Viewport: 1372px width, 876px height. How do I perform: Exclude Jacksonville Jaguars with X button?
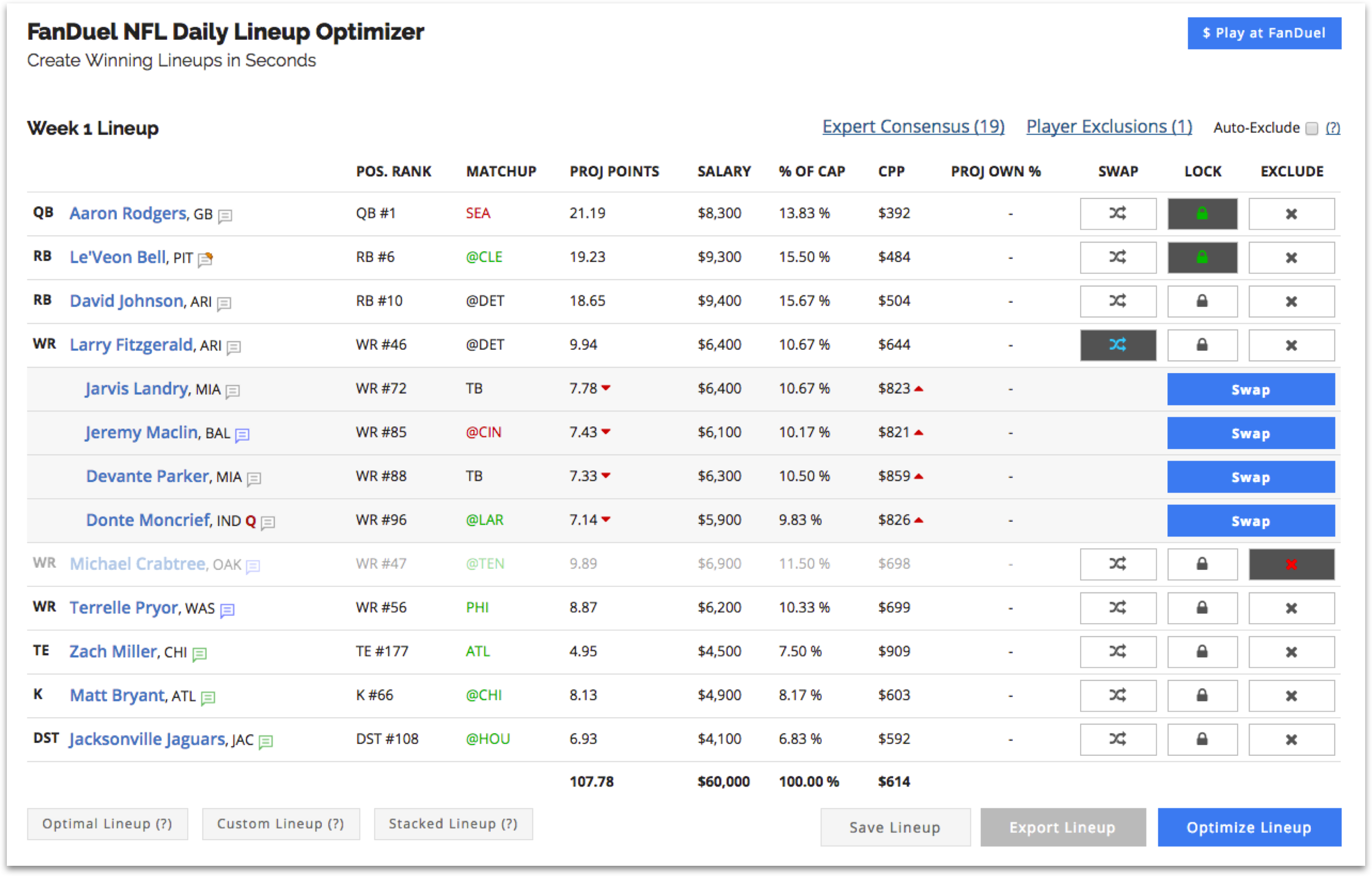coord(1292,740)
